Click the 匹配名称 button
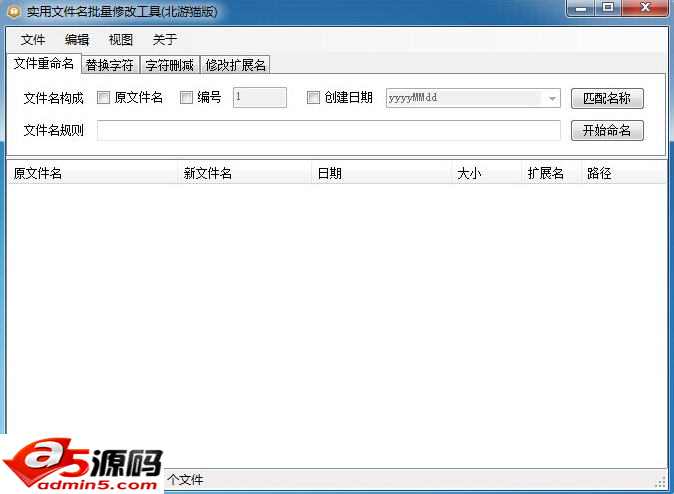Viewport: 674px width, 494px height. (607, 98)
